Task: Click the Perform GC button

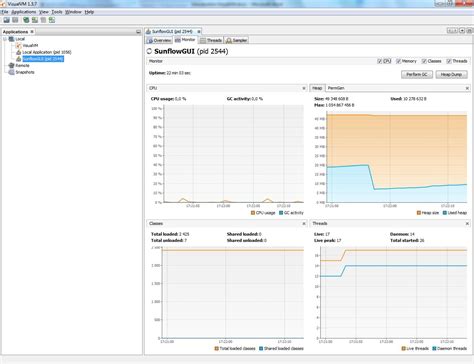Action: click(x=417, y=74)
